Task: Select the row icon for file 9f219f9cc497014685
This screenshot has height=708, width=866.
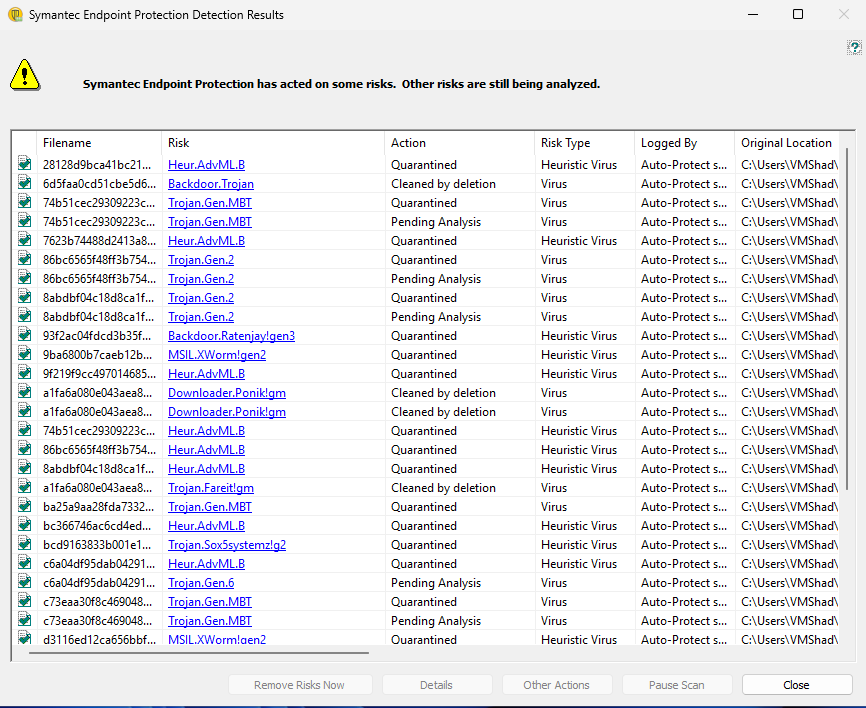Action: (24, 372)
